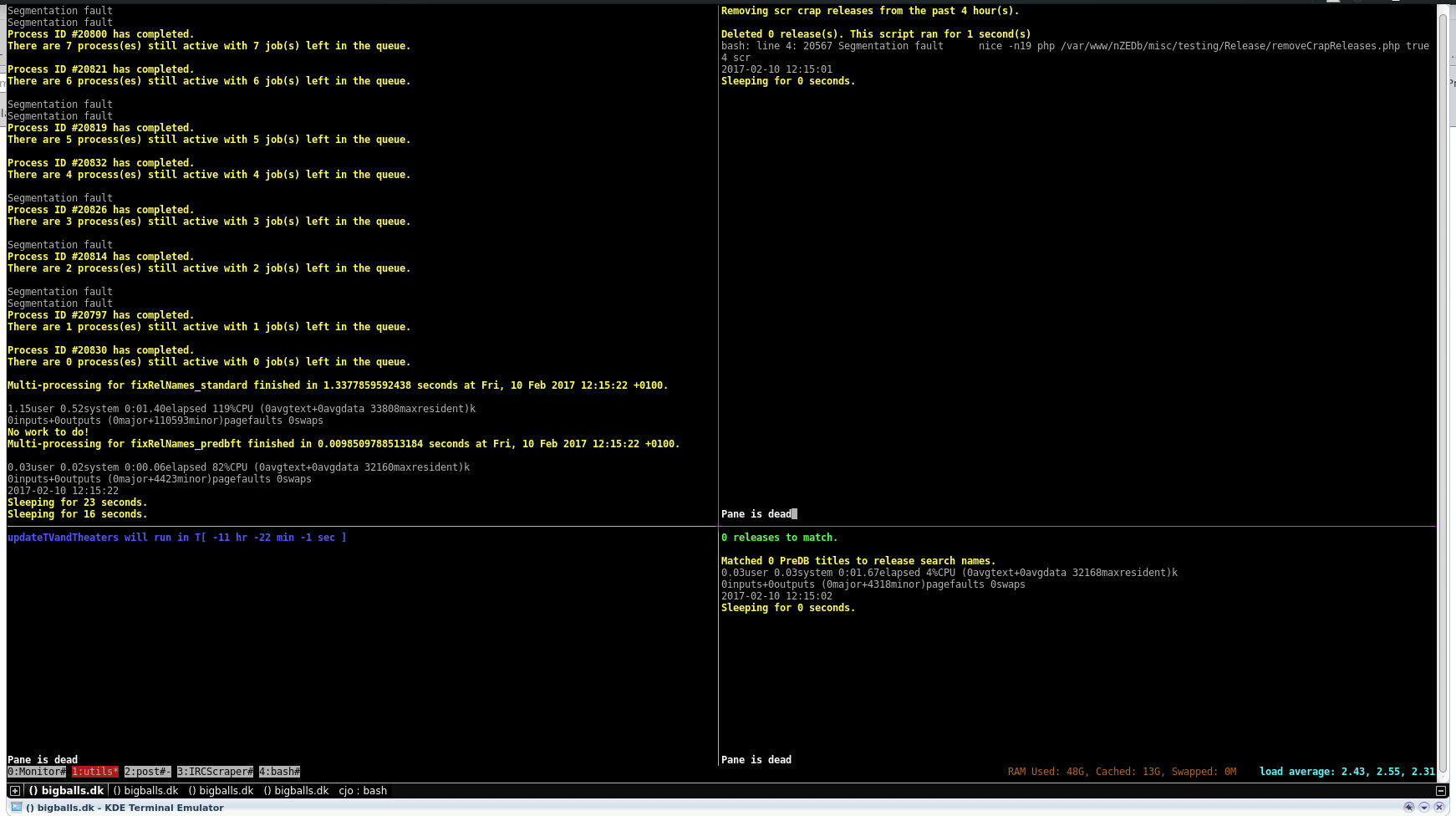Image resolution: width=1456 pixels, height=816 pixels.
Task: Click 'Deleted 0 release(s).' line
Action: [876, 34]
